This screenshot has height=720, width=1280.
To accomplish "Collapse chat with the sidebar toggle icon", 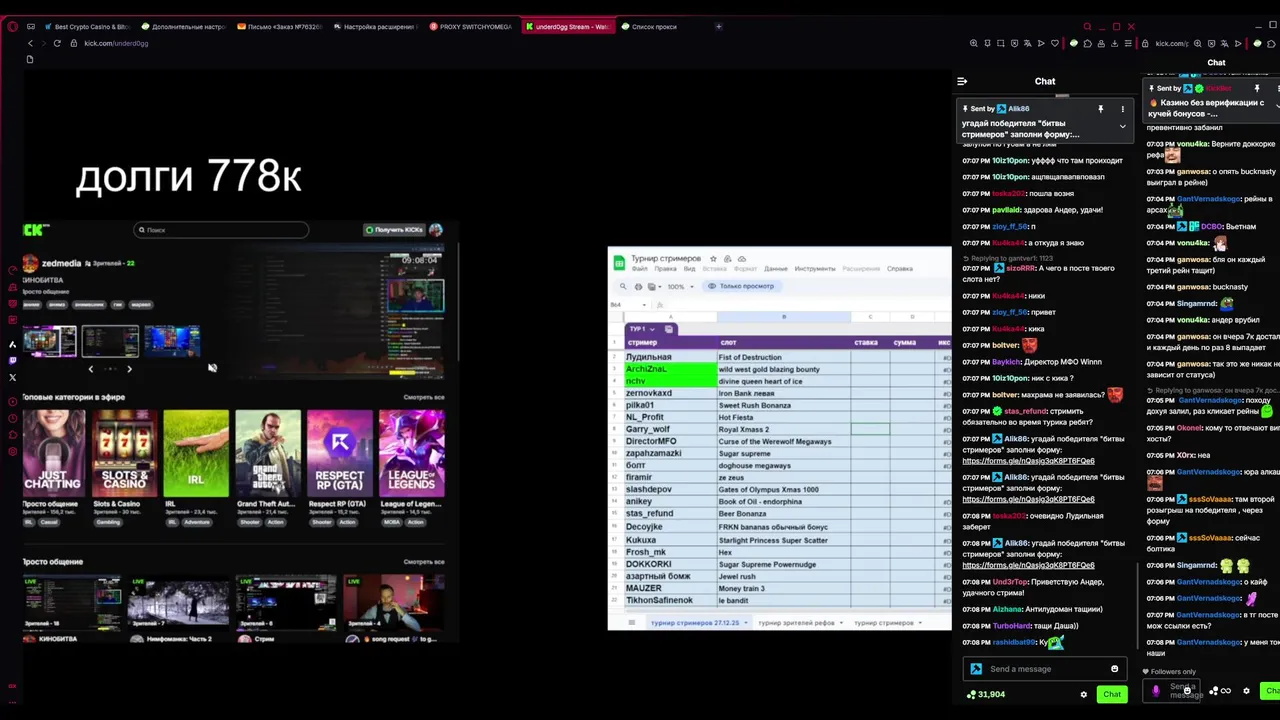I will (x=962, y=81).
